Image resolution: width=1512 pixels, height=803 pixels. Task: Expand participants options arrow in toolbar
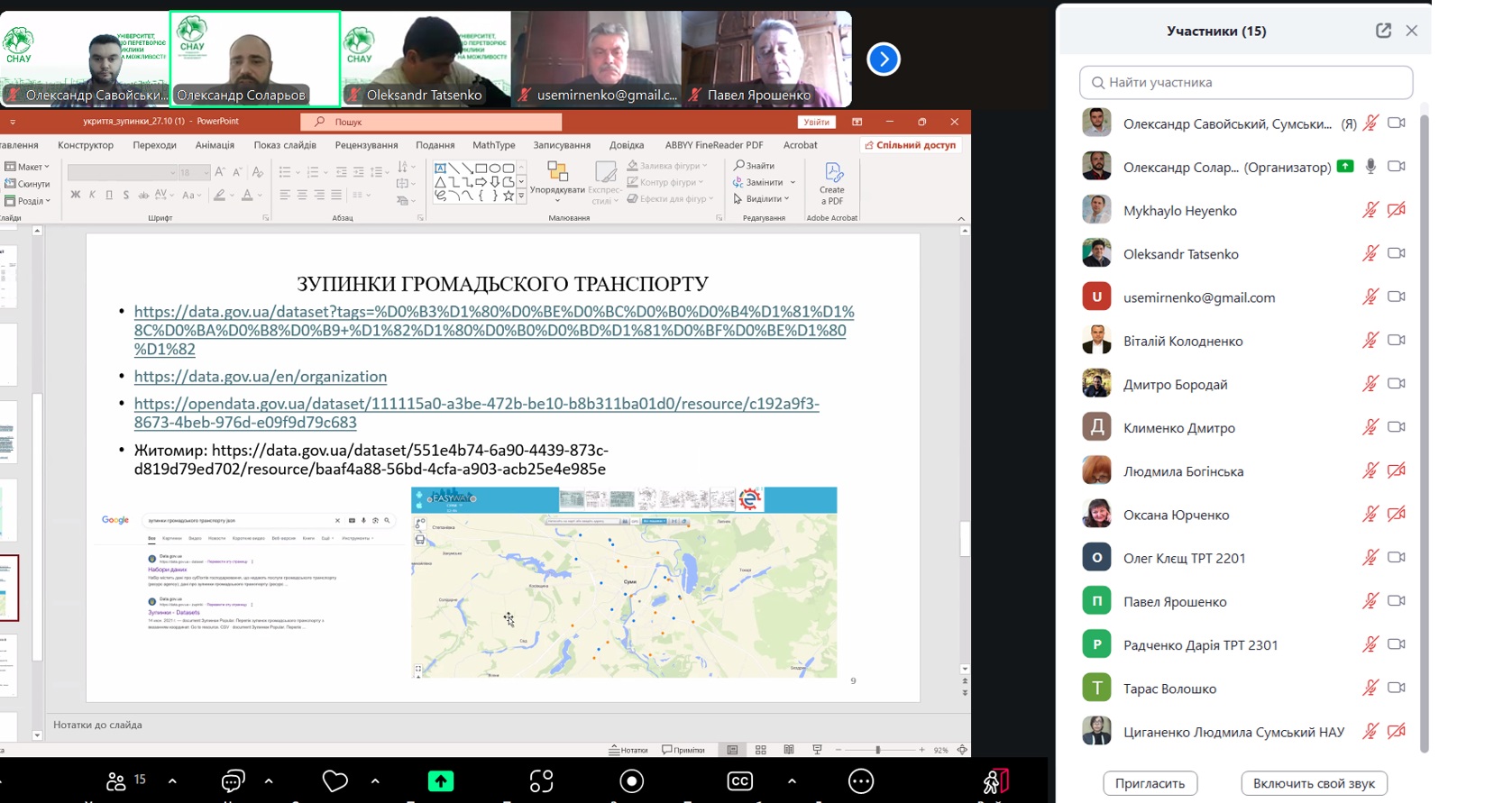coord(172,781)
